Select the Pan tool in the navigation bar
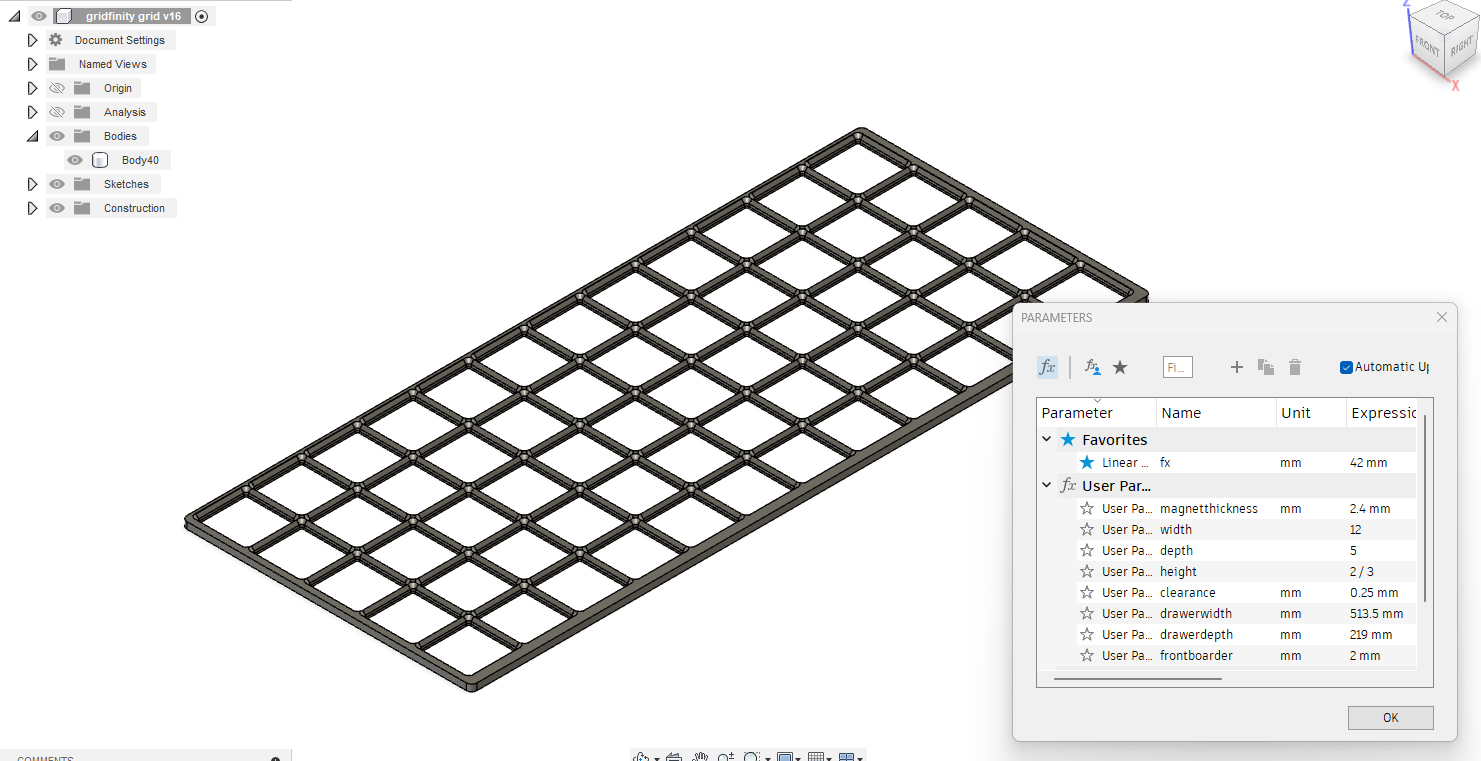 701,758
